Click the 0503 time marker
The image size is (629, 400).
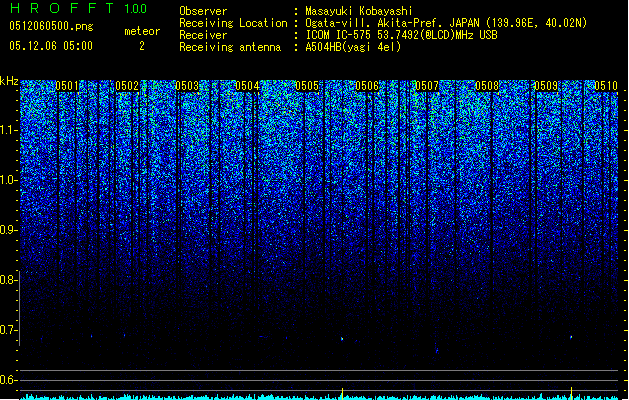point(187,86)
